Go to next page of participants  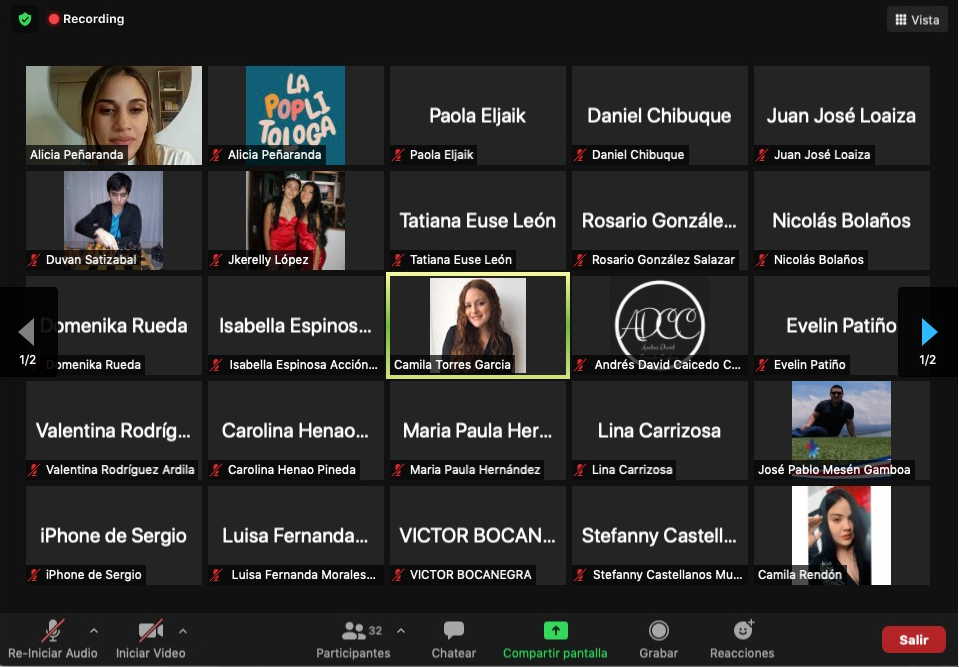tap(929, 331)
